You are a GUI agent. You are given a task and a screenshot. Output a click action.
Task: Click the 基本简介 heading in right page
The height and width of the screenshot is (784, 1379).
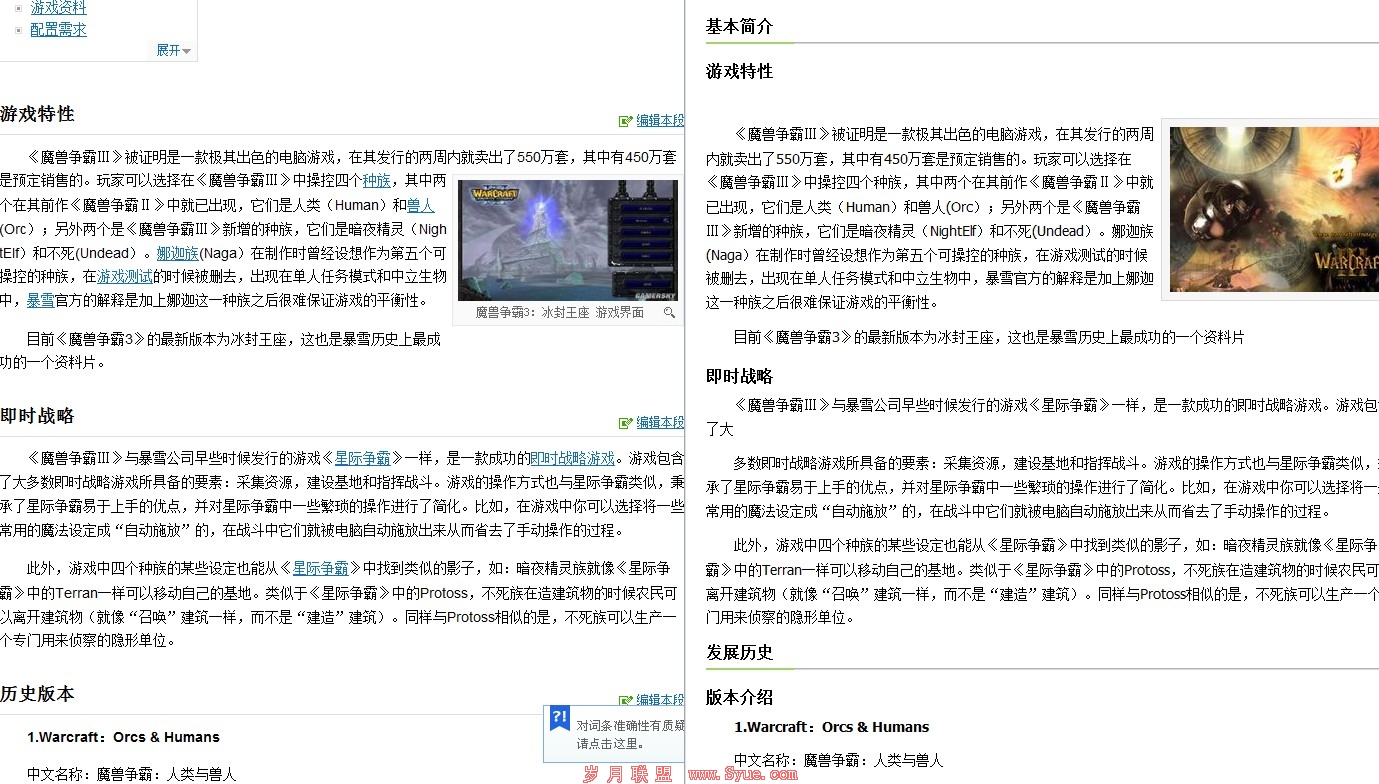click(x=739, y=27)
